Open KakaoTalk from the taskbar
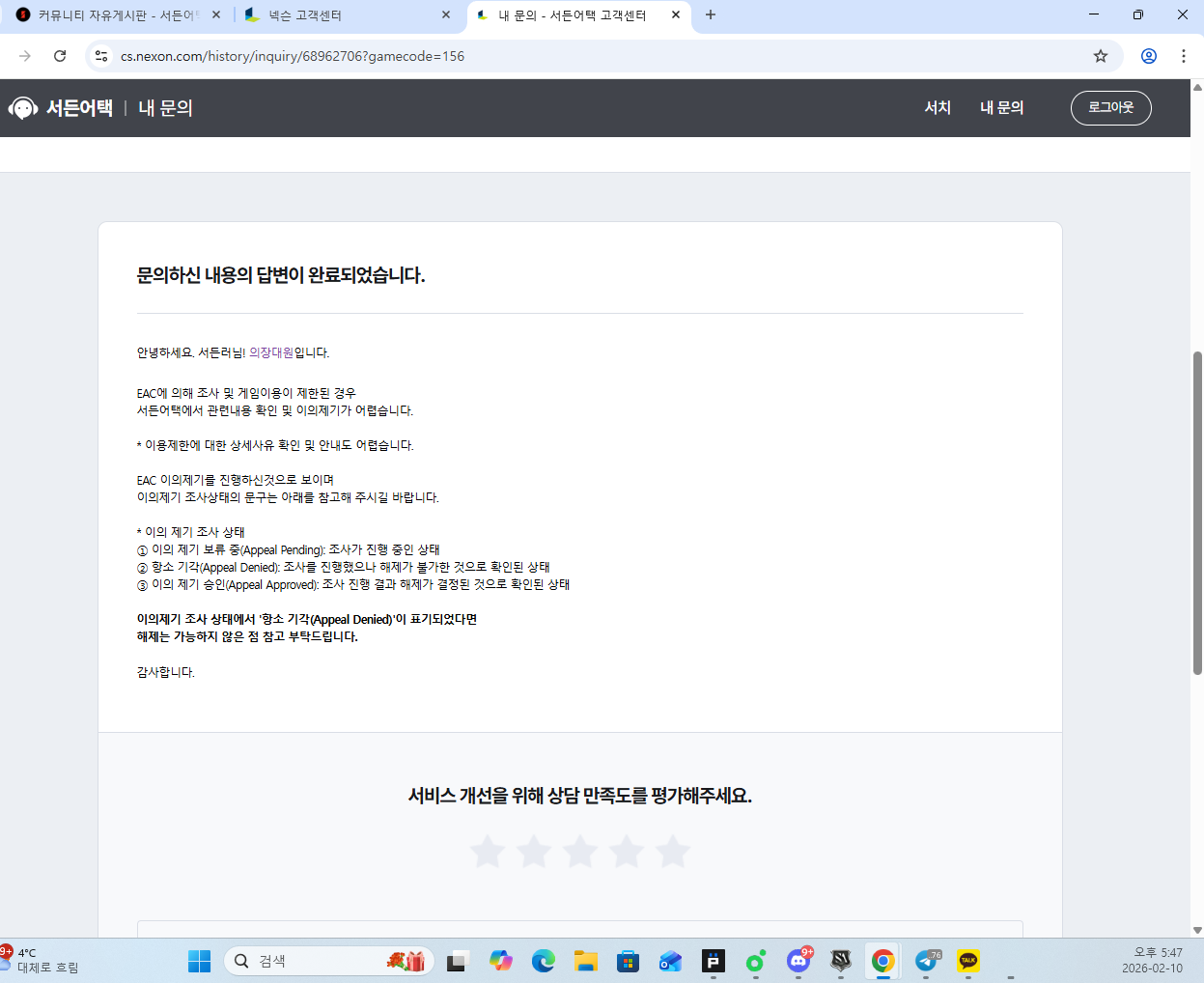The image size is (1204, 983). coord(967,961)
